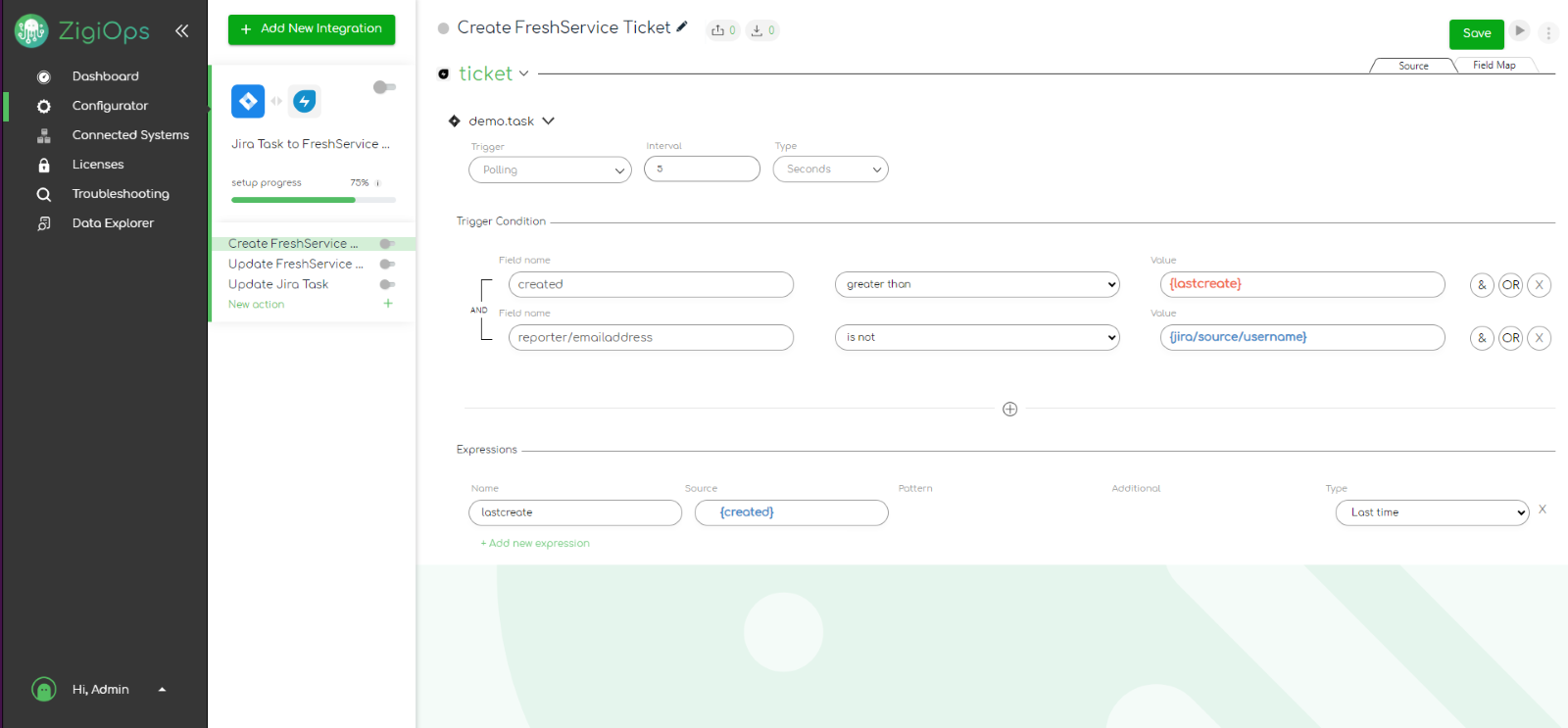Image resolution: width=1568 pixels, height=728 pixels.
Task: Click the play run icon next to Save
Action: [x=1520, y=30]
